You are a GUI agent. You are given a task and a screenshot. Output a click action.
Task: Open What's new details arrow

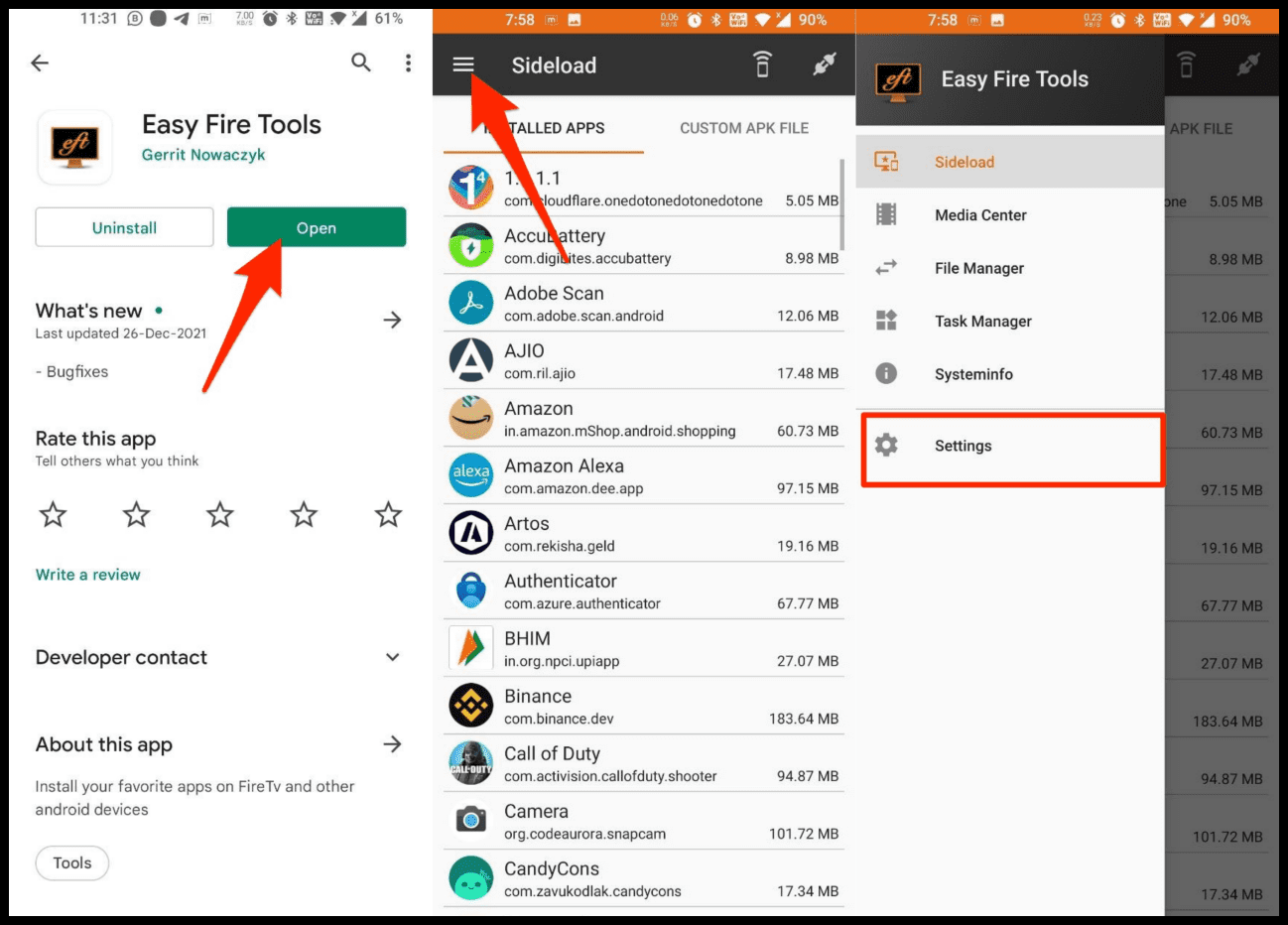coord(393,320)
